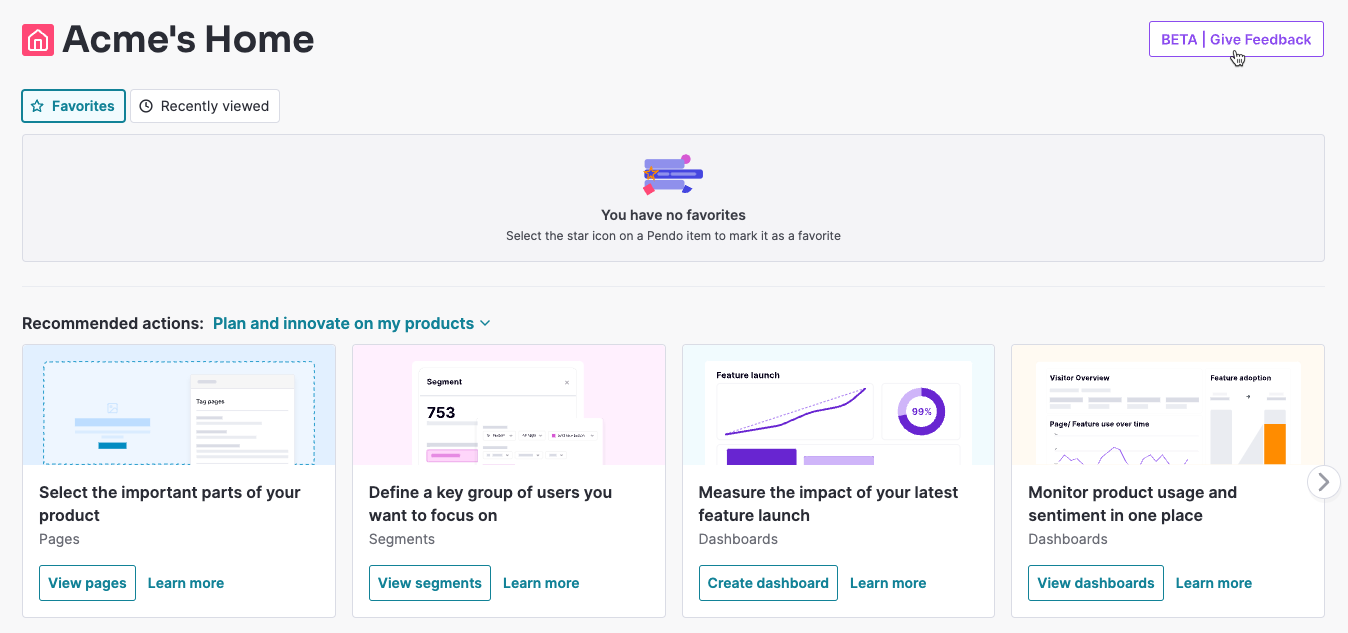Click the View dashboards button
The width and height of the screenshot is (1348, 633).
coord(1096,582)
